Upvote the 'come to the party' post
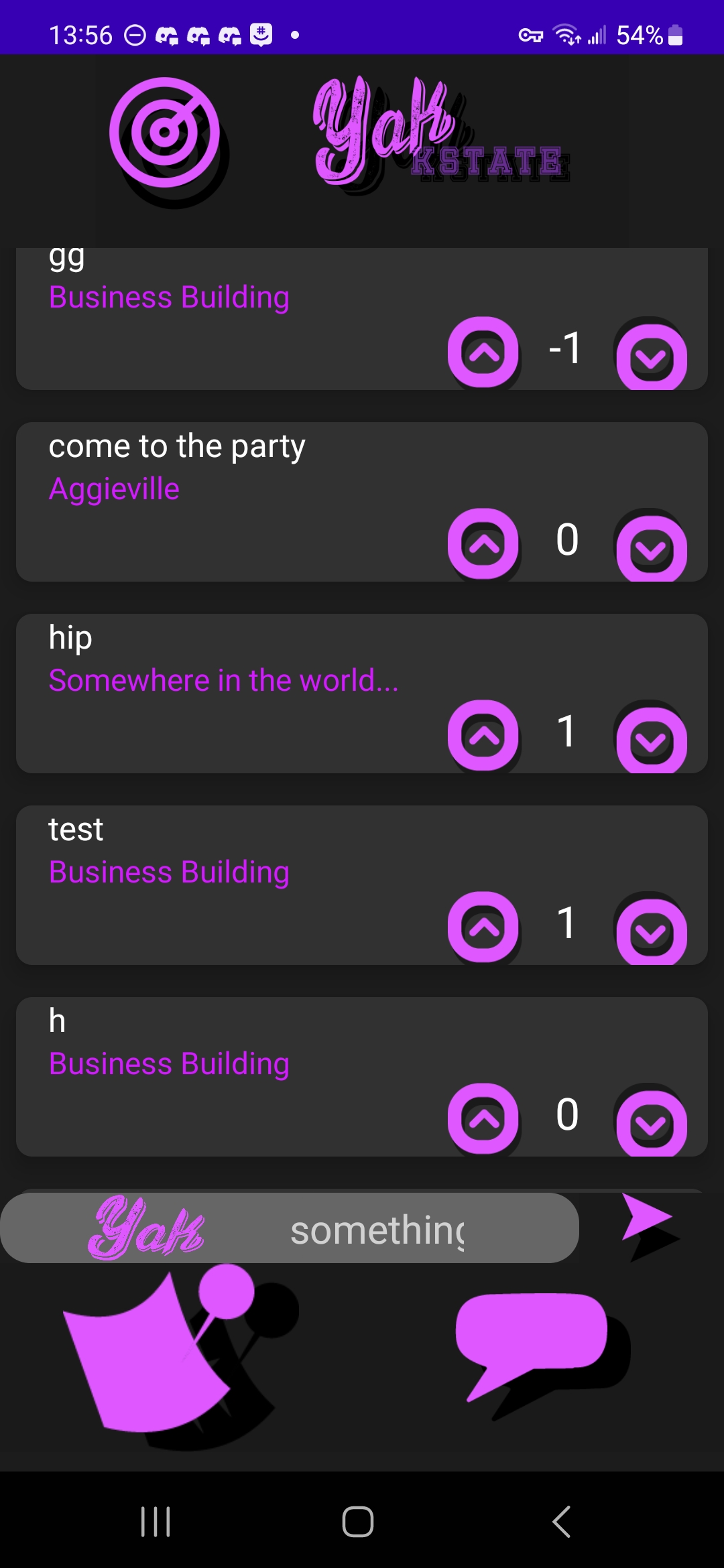 coord(483,543)
